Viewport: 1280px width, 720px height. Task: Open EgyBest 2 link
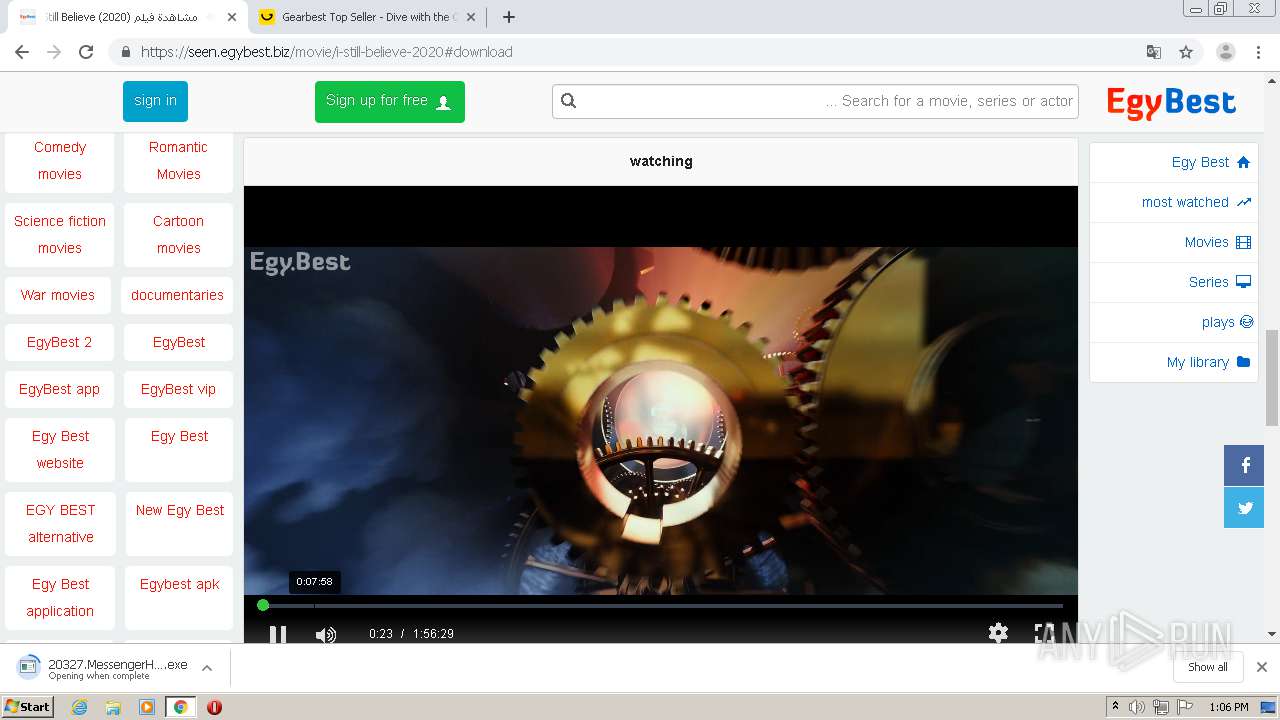coord(59,342)
